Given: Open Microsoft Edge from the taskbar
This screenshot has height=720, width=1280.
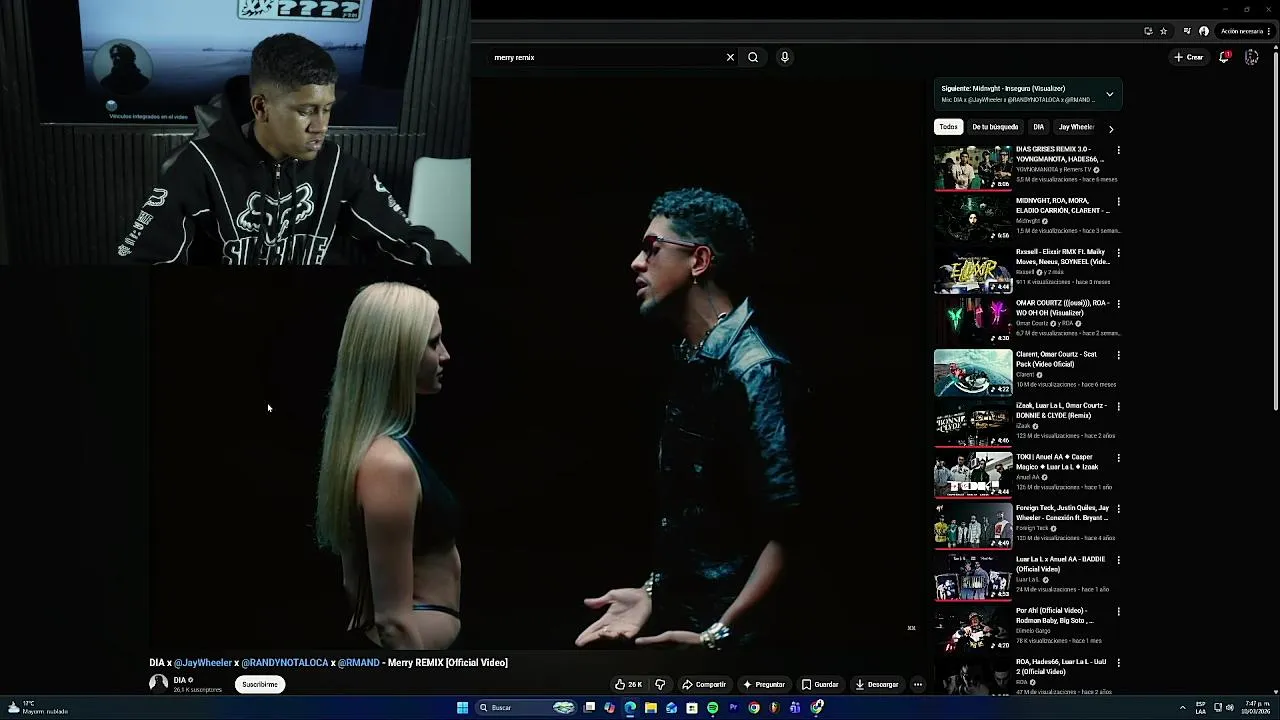Looking at the screenshot, I should point(630,708).
